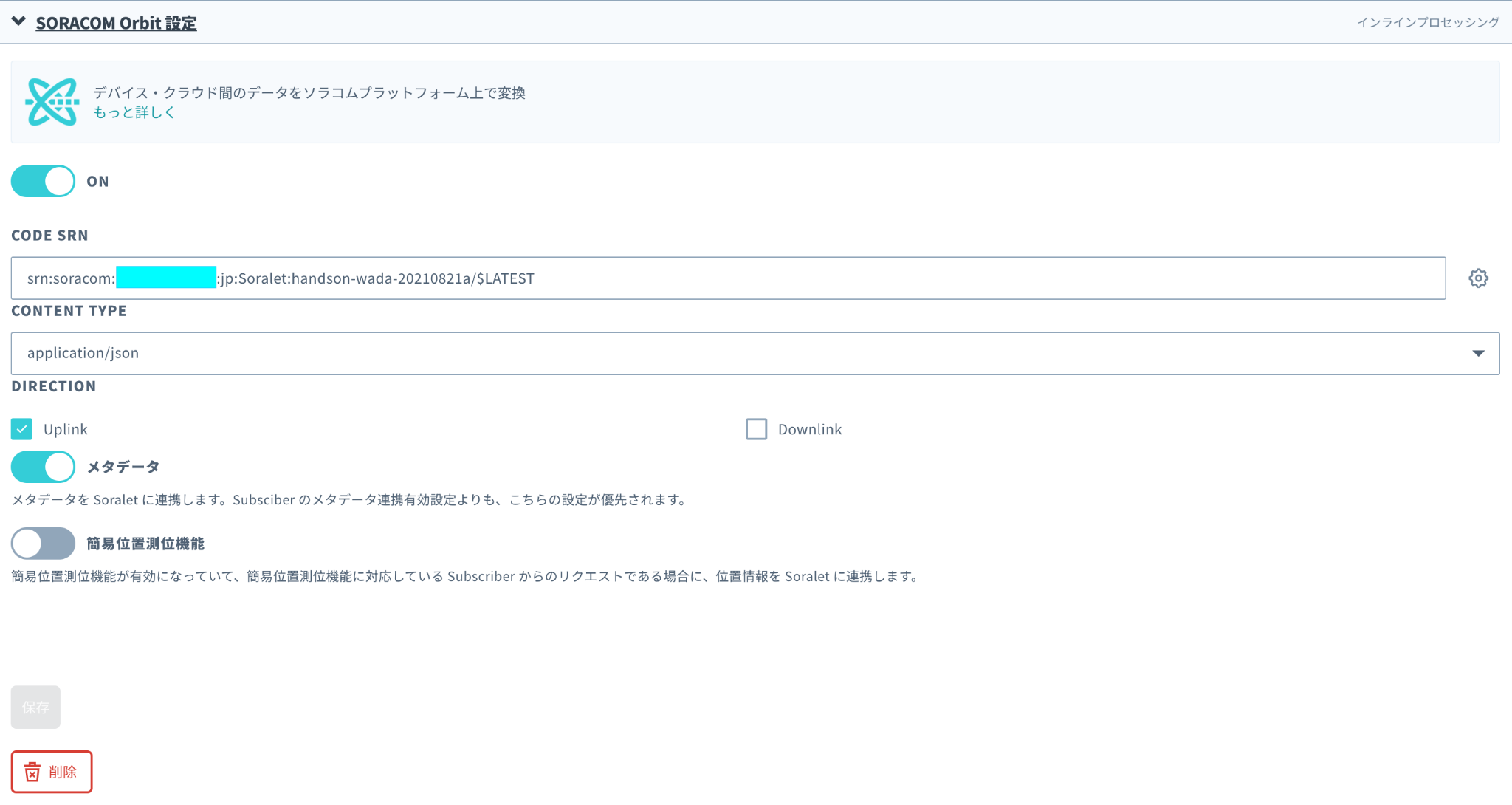Click the DIRECTION label
This screenshot has height=805, width=1512.
click(54, 386)
